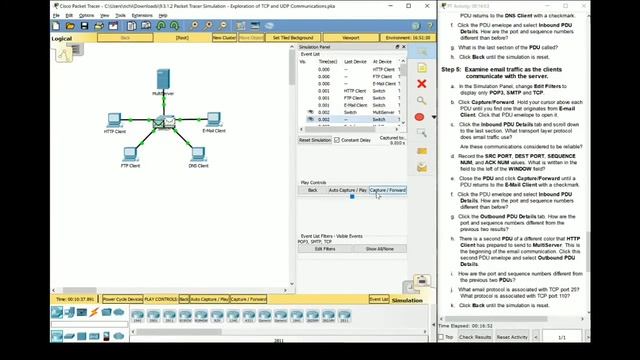Zoom in with the magnifier icon
Image resolution: width=640 pixels, height=360 pixels.
194,26
